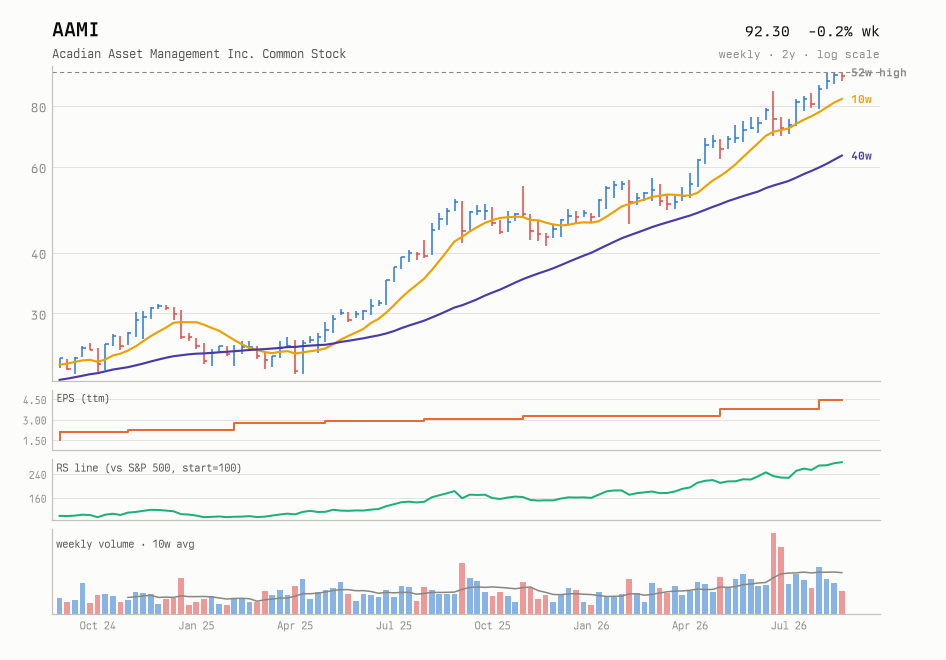The height and width of the screenshot is (660, 946).
Task: Click the Oct 24 date label
Action: (x=97, y=626)
